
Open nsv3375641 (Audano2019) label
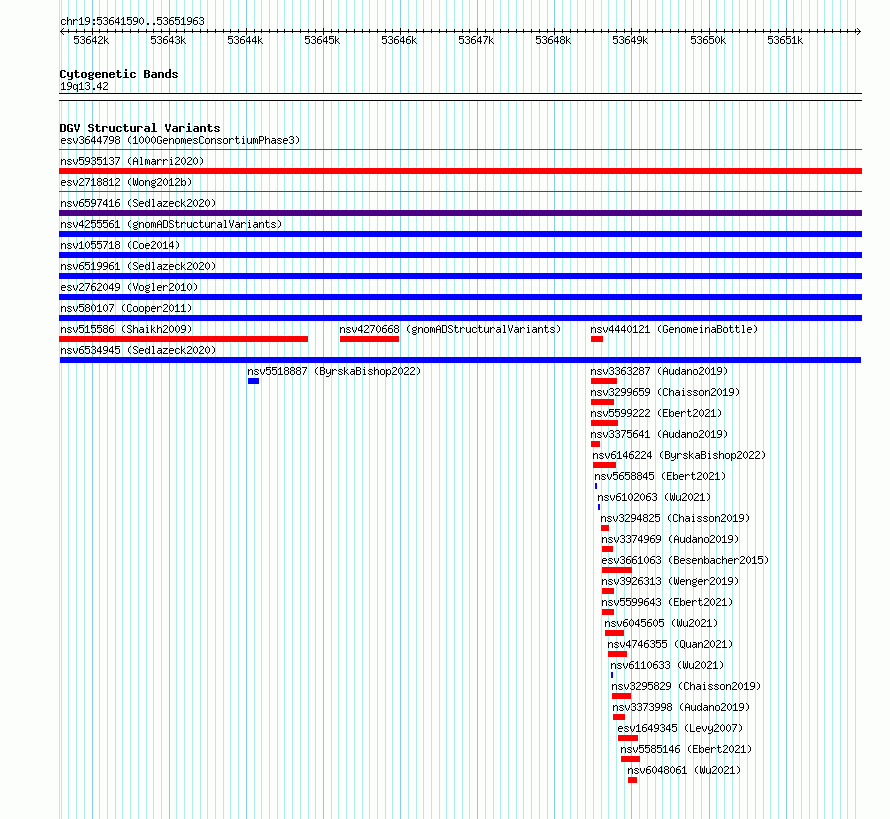[x=659, y=434]
